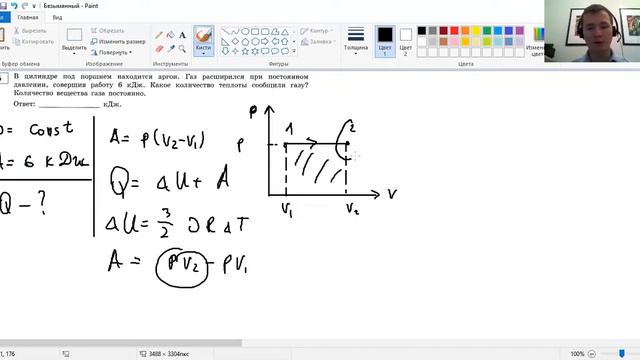The width and height of the screenshot is (640, 360).
Task: Click the Save icon in title bar
Action: click(x=4, y=6)
